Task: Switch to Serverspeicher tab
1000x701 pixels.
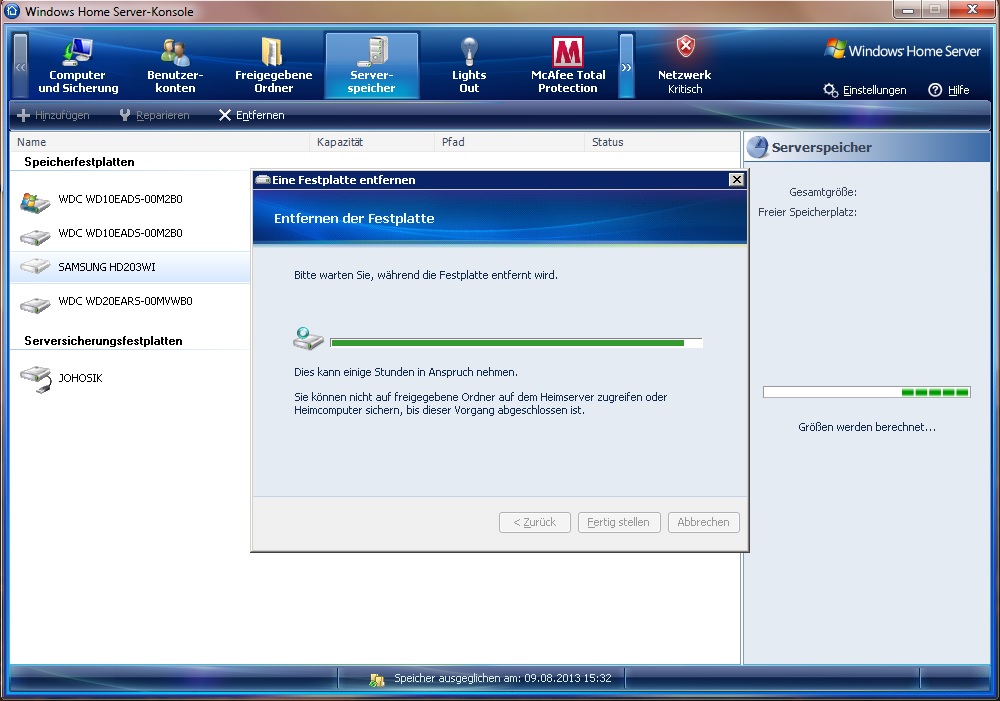Action: 372,66
